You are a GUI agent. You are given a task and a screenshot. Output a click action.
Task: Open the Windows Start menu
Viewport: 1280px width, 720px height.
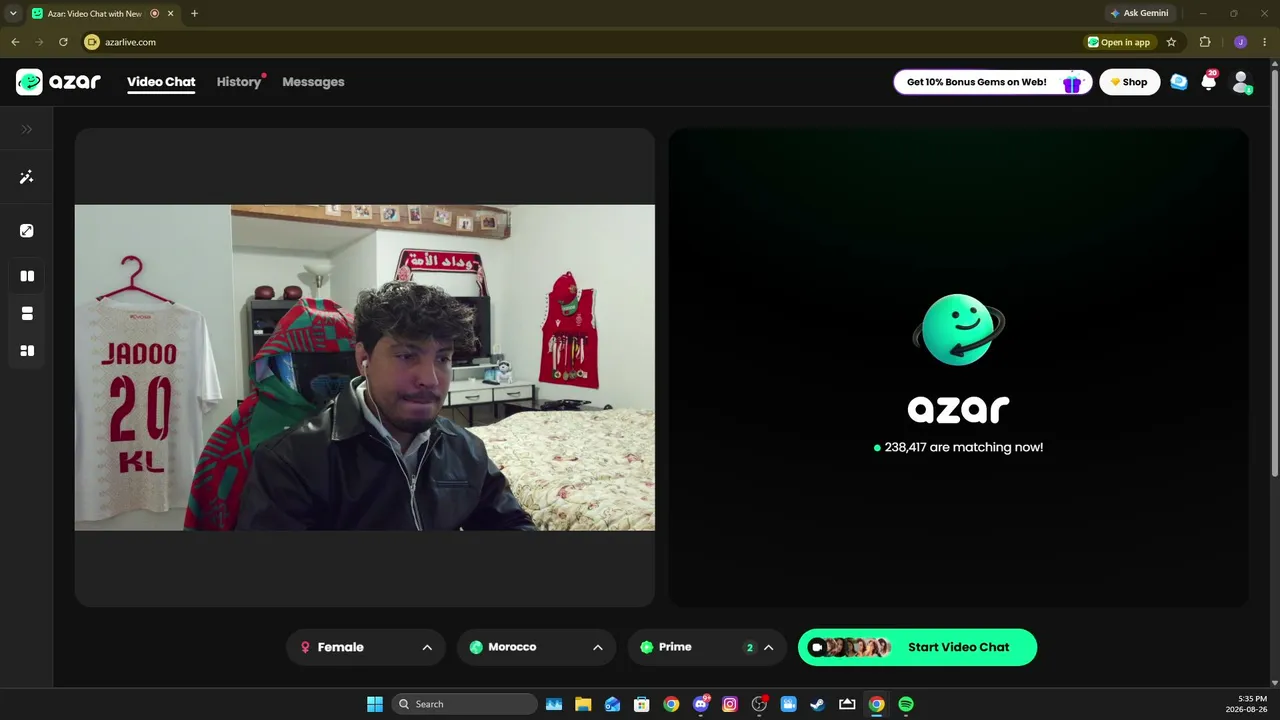click(x=375, y=704)
